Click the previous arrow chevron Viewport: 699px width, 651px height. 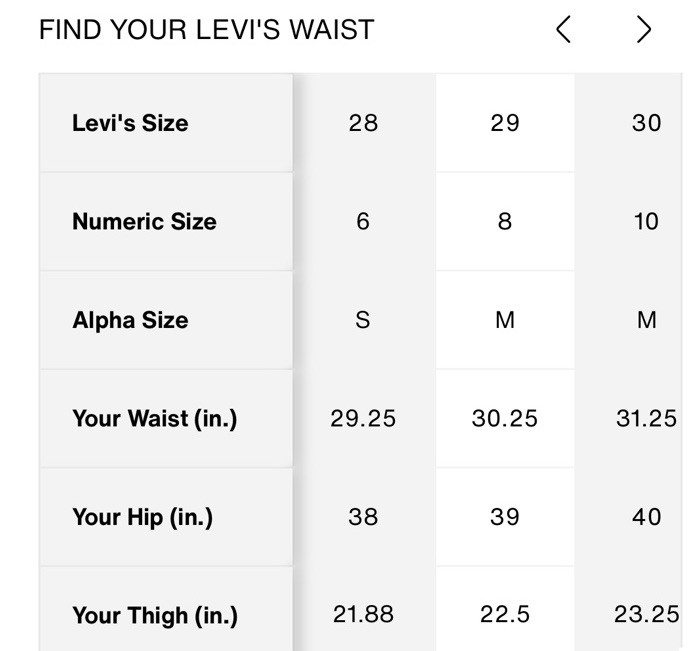(x=563, y=29)
